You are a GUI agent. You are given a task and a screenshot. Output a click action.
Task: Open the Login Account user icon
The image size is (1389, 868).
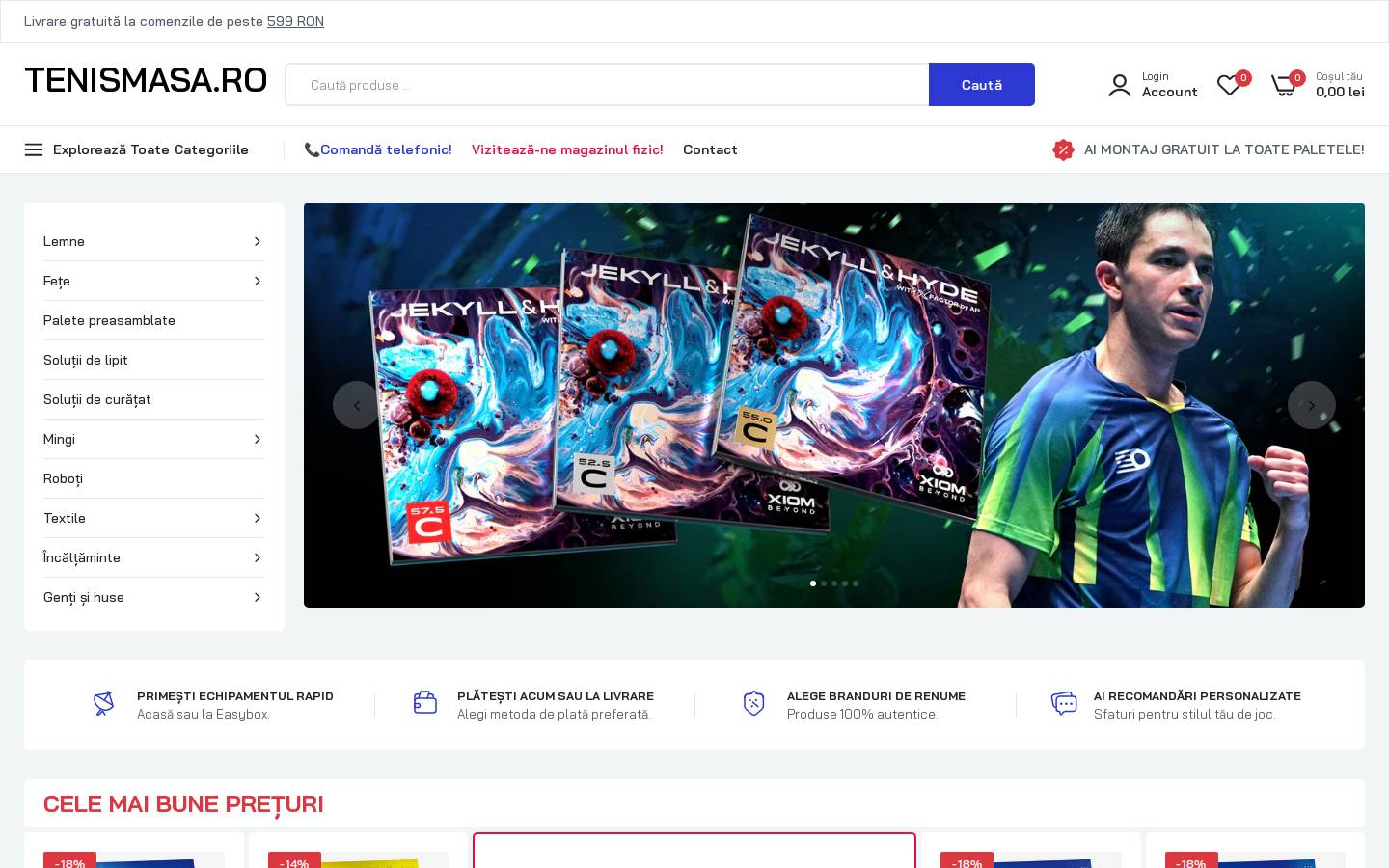[x=1119, y=85]
